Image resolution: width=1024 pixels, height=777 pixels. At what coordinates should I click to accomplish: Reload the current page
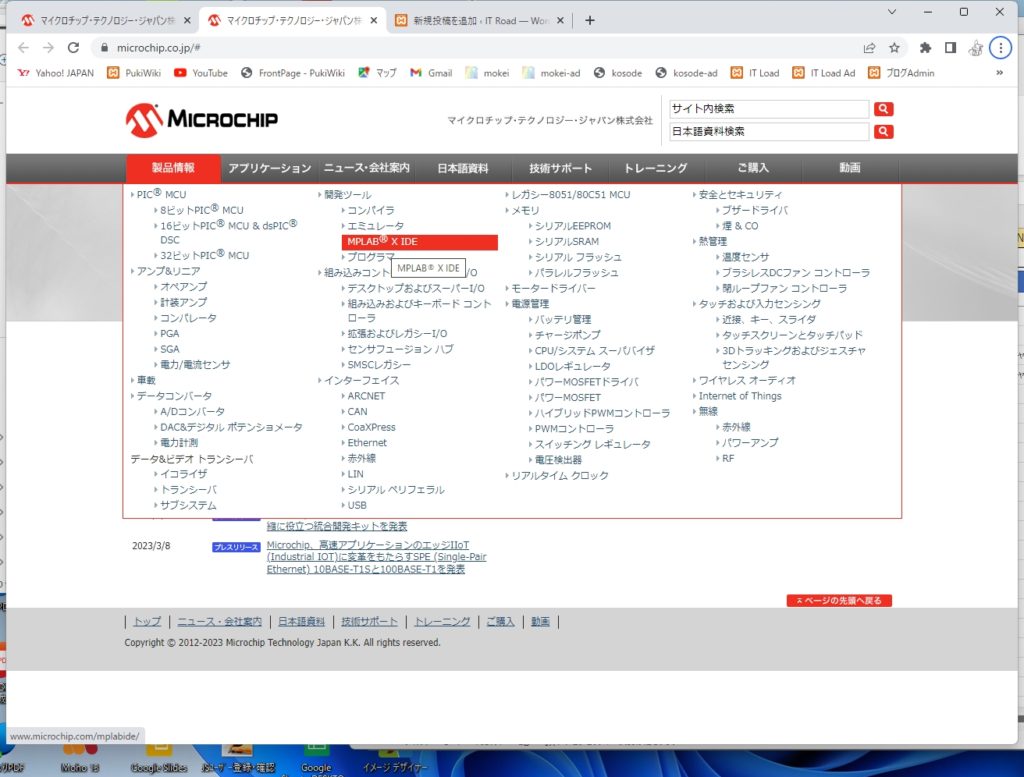[73, 47]
